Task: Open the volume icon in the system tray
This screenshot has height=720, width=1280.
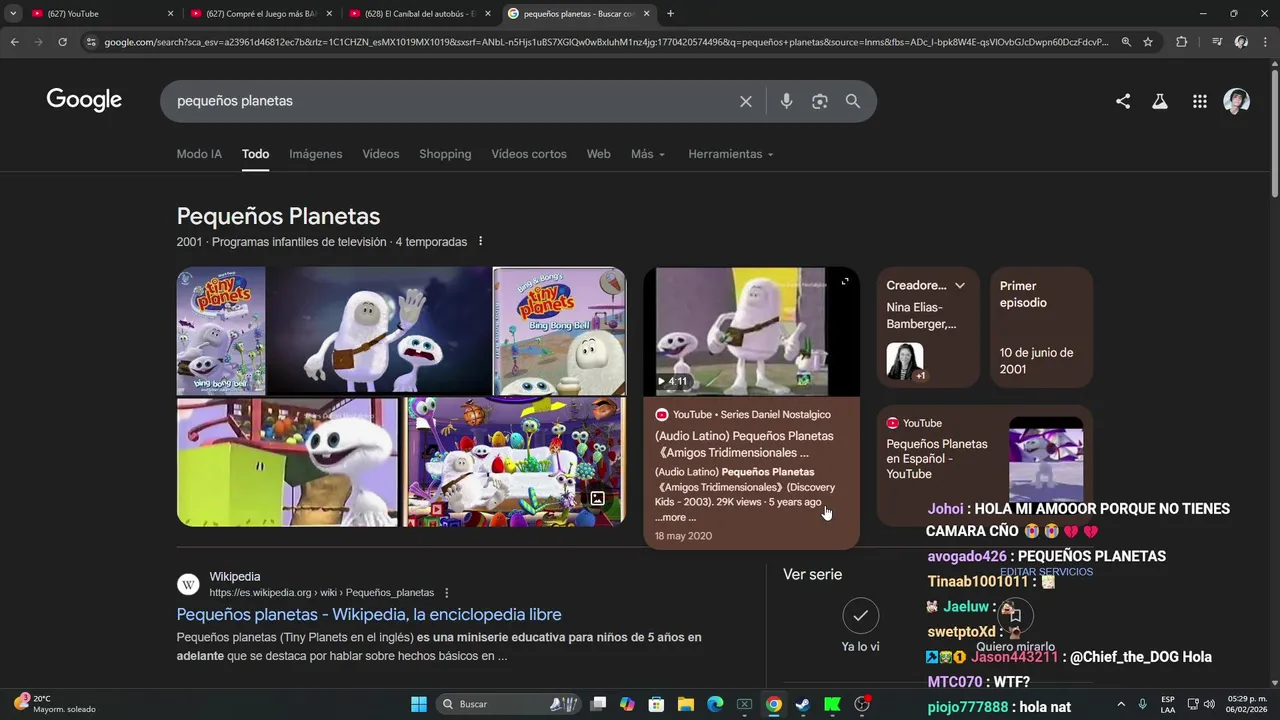Action: 1209,704
